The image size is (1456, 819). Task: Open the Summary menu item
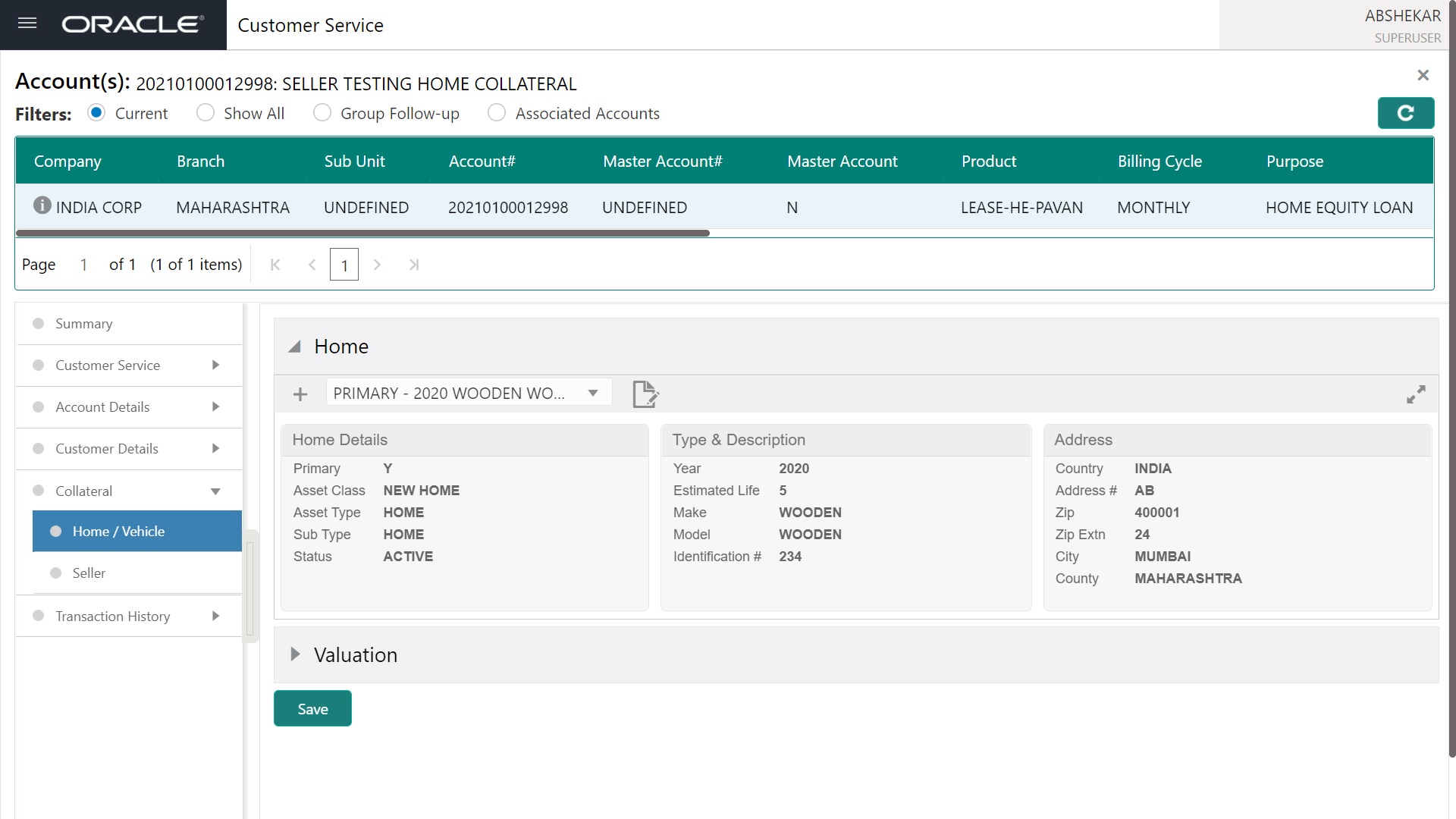[83, 324]
